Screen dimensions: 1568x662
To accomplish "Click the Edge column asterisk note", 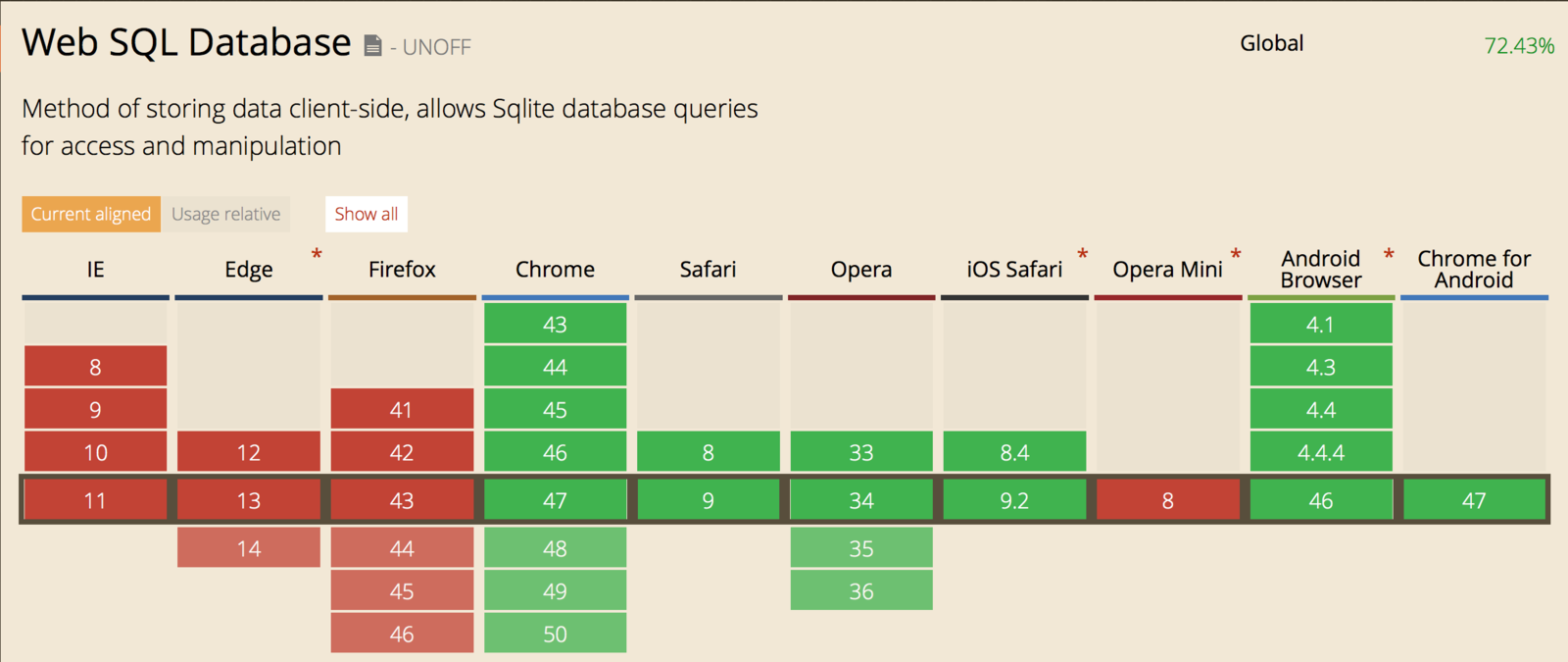I will point(317,255).
